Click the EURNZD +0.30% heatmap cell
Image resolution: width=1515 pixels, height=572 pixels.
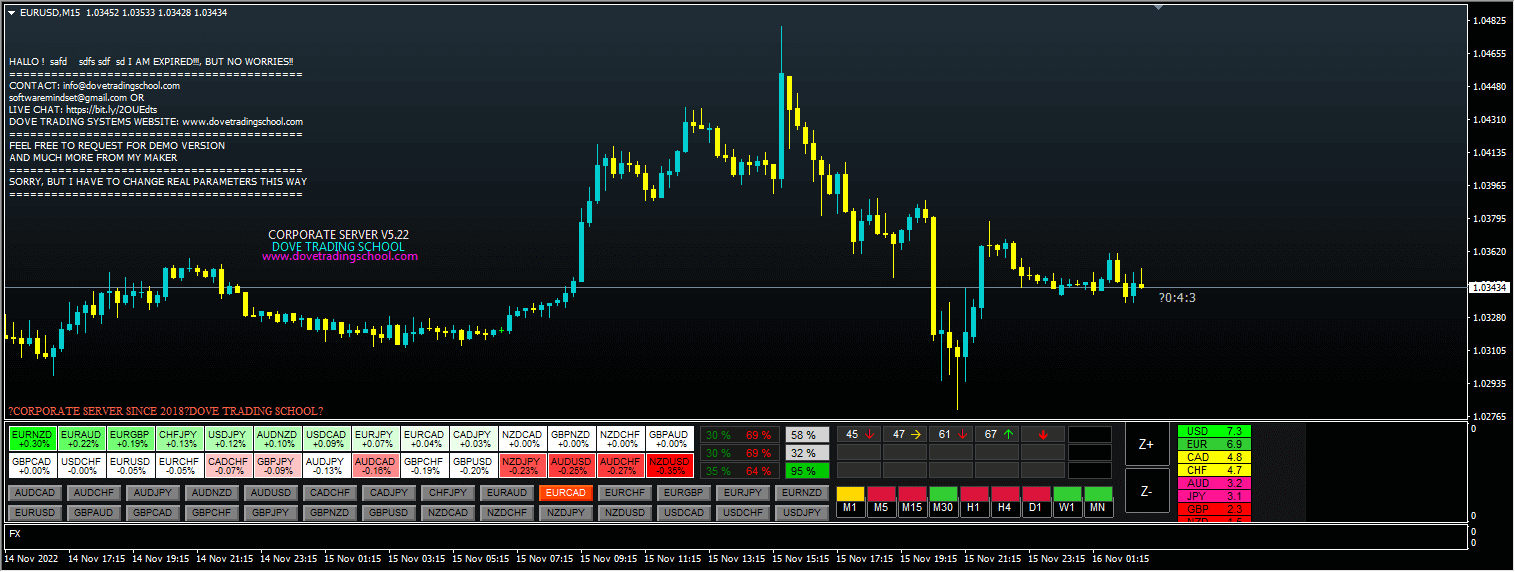point(31,438)
